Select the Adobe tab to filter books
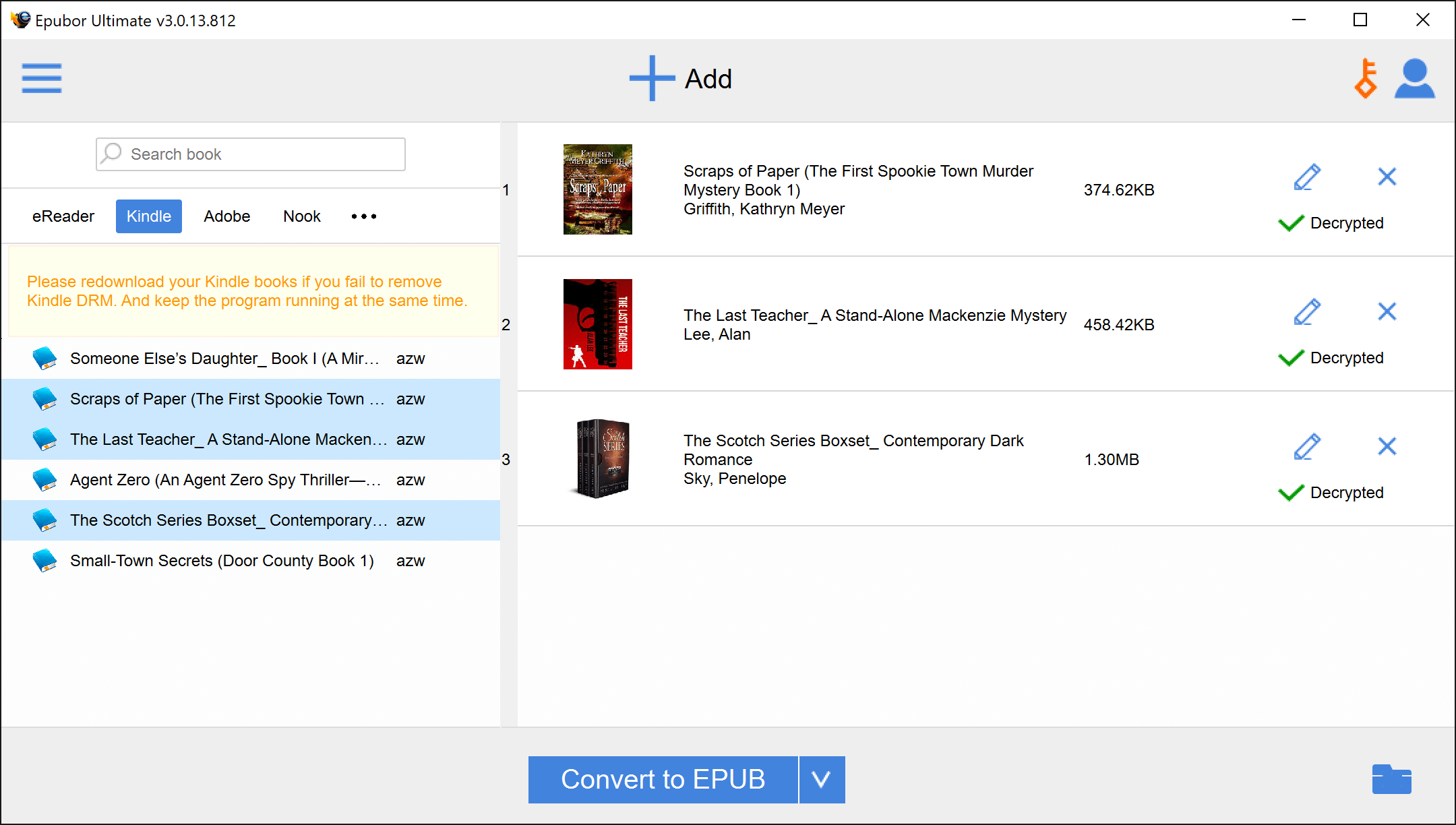1456x825 pixels. pos(225,215)
